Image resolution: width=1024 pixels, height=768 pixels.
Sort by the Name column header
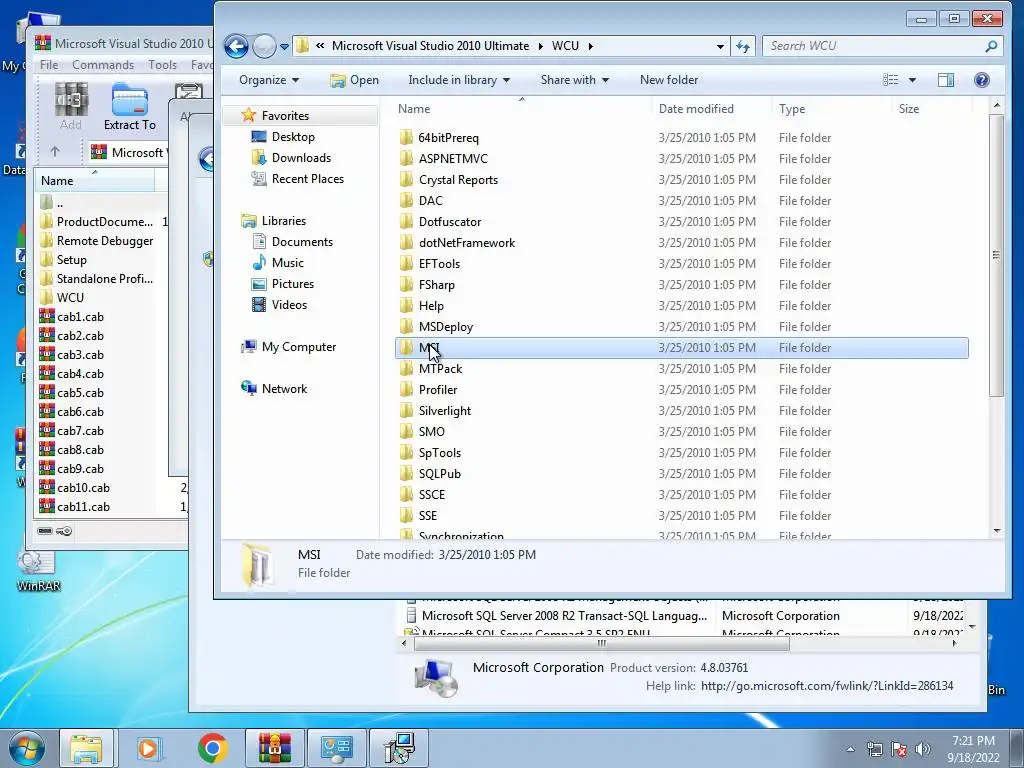522,109
